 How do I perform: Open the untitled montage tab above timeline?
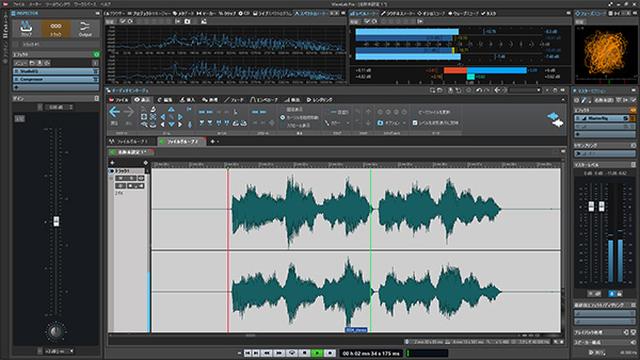[131, 152]
